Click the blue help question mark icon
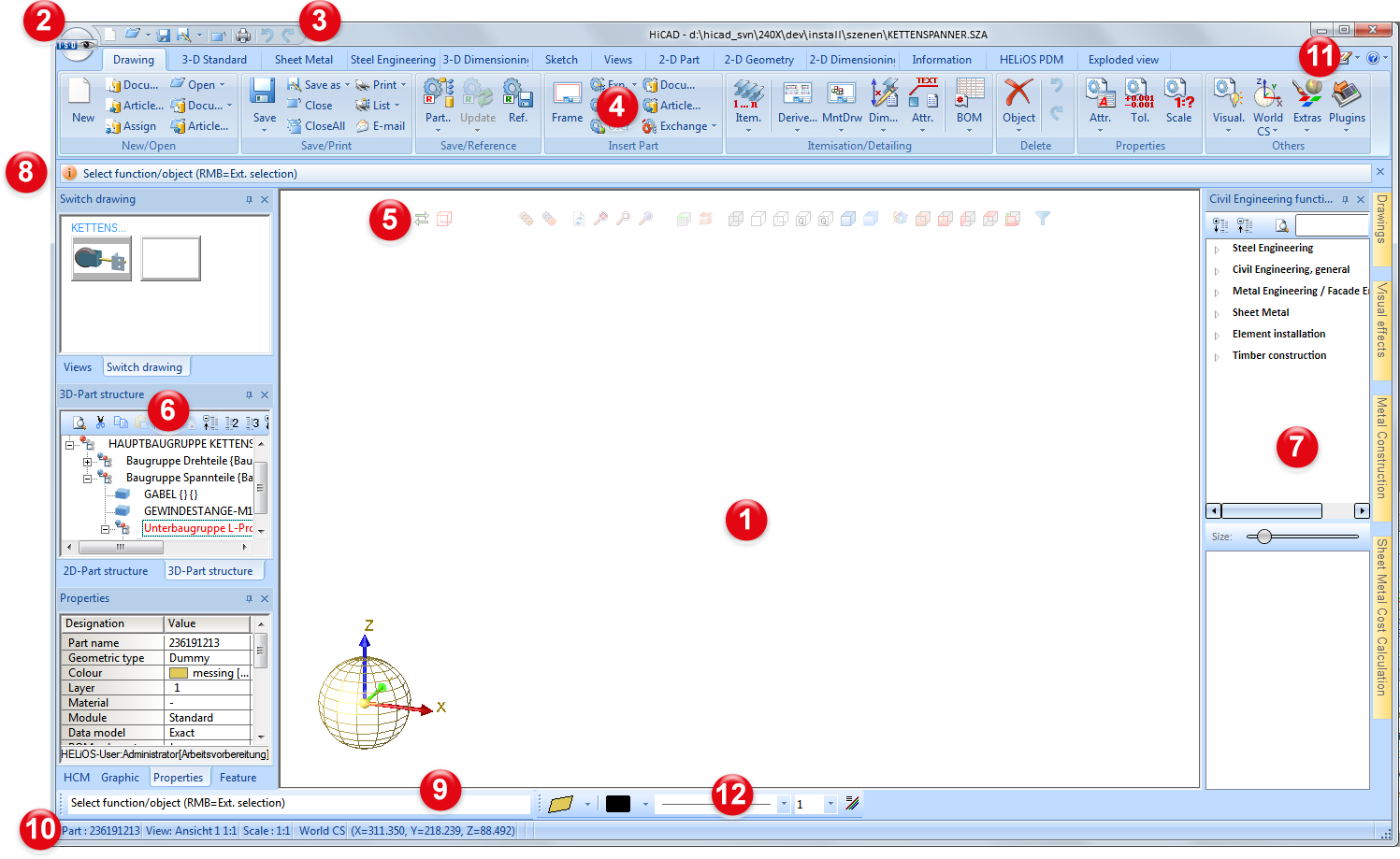The height and width of the screenshot is (859, 1400). click(1373, 58)
